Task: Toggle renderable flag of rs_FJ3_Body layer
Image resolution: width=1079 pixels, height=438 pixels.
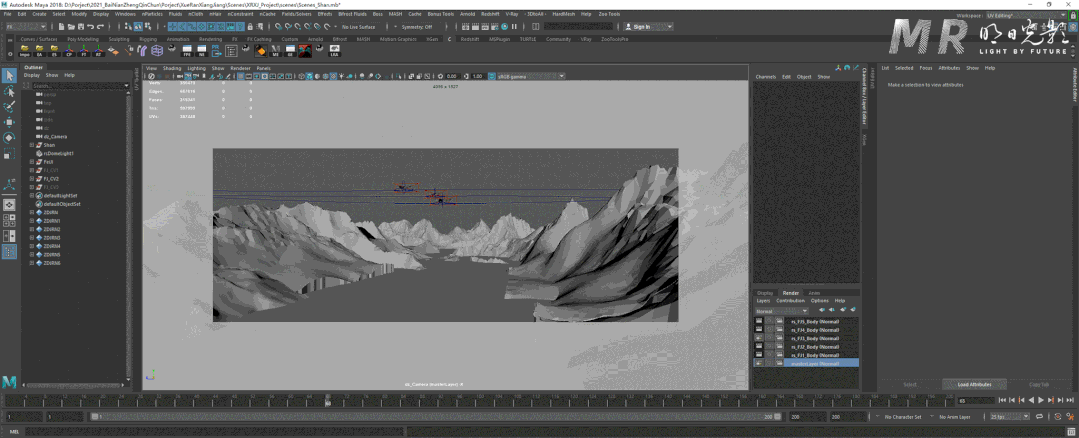Action: (x=759, y=338)
